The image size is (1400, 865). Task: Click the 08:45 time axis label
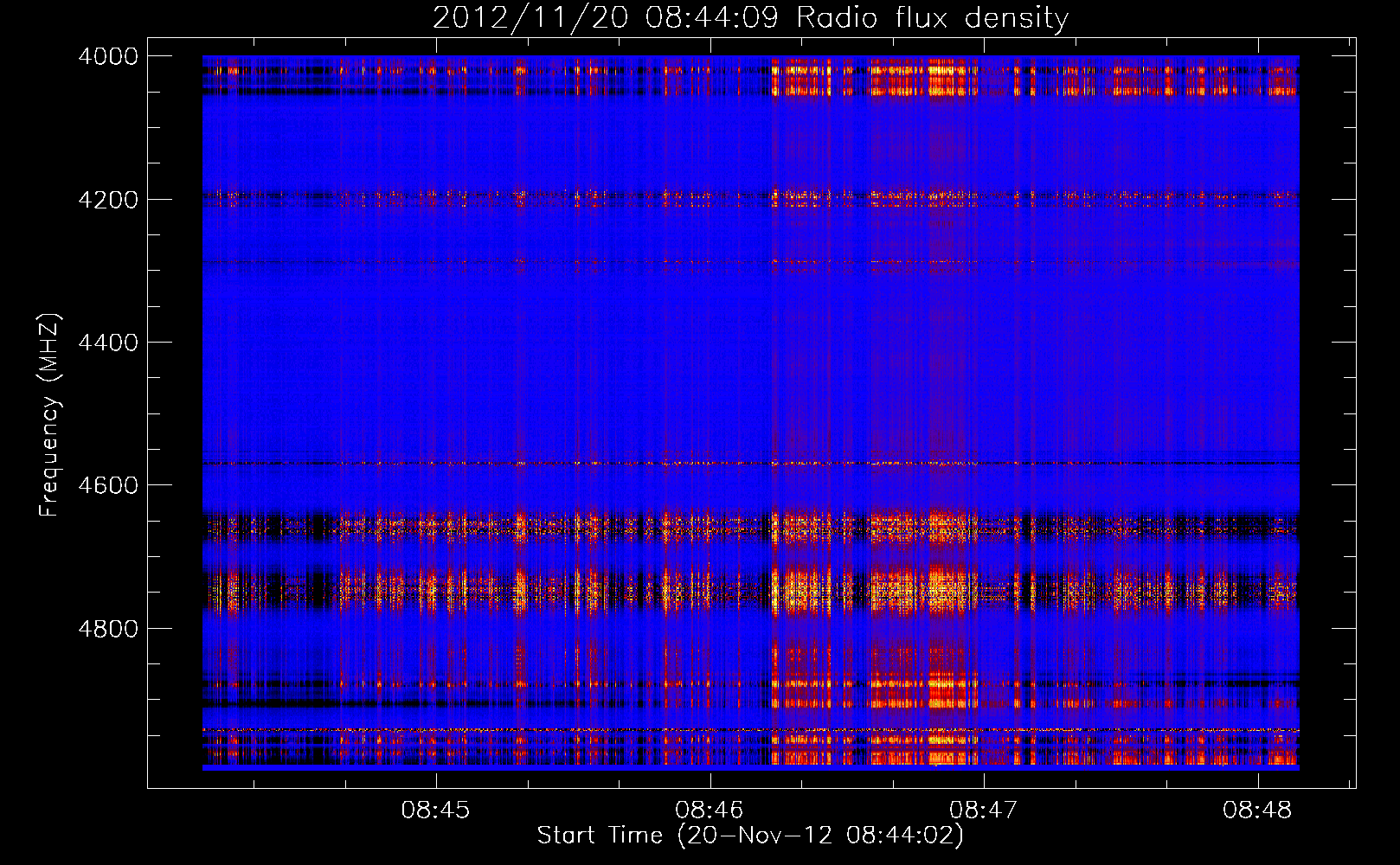(x=435, y=810)
